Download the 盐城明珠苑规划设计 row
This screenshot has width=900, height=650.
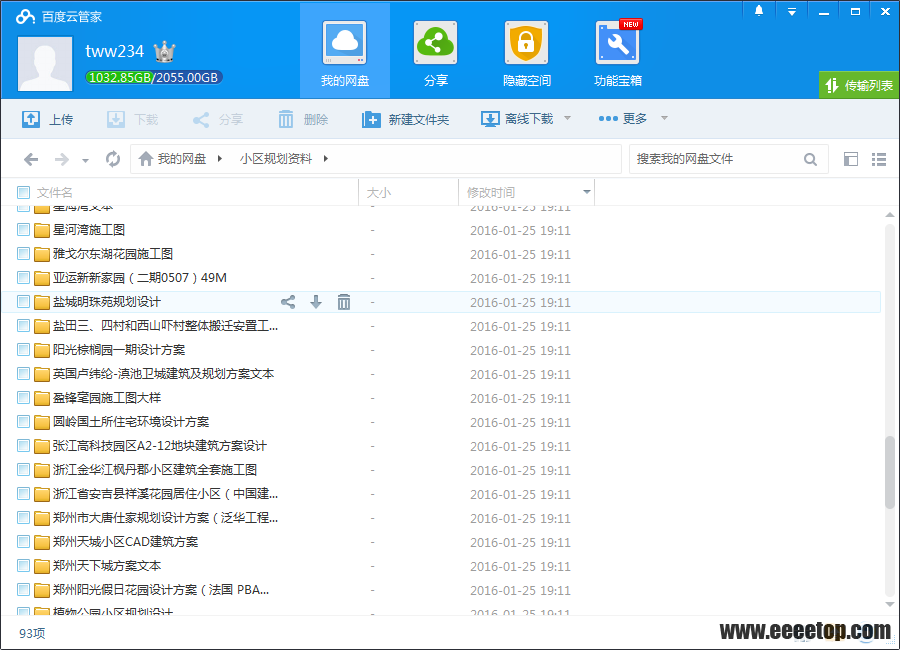tap(316, 302)
